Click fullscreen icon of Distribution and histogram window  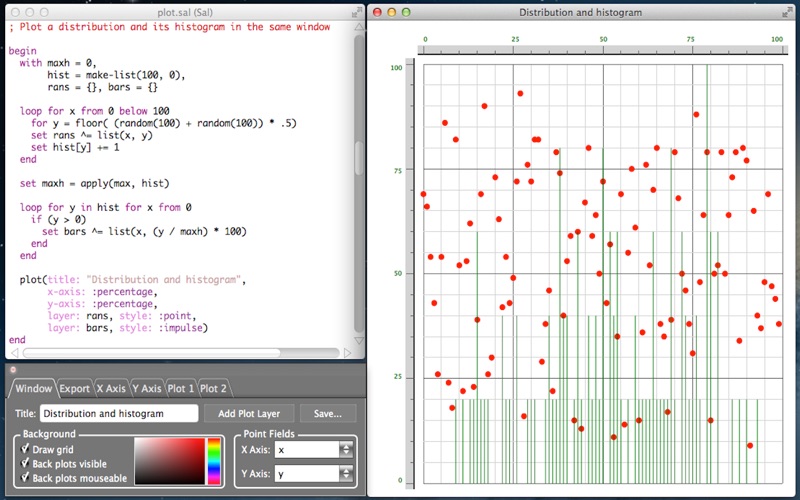coord(787,13)
